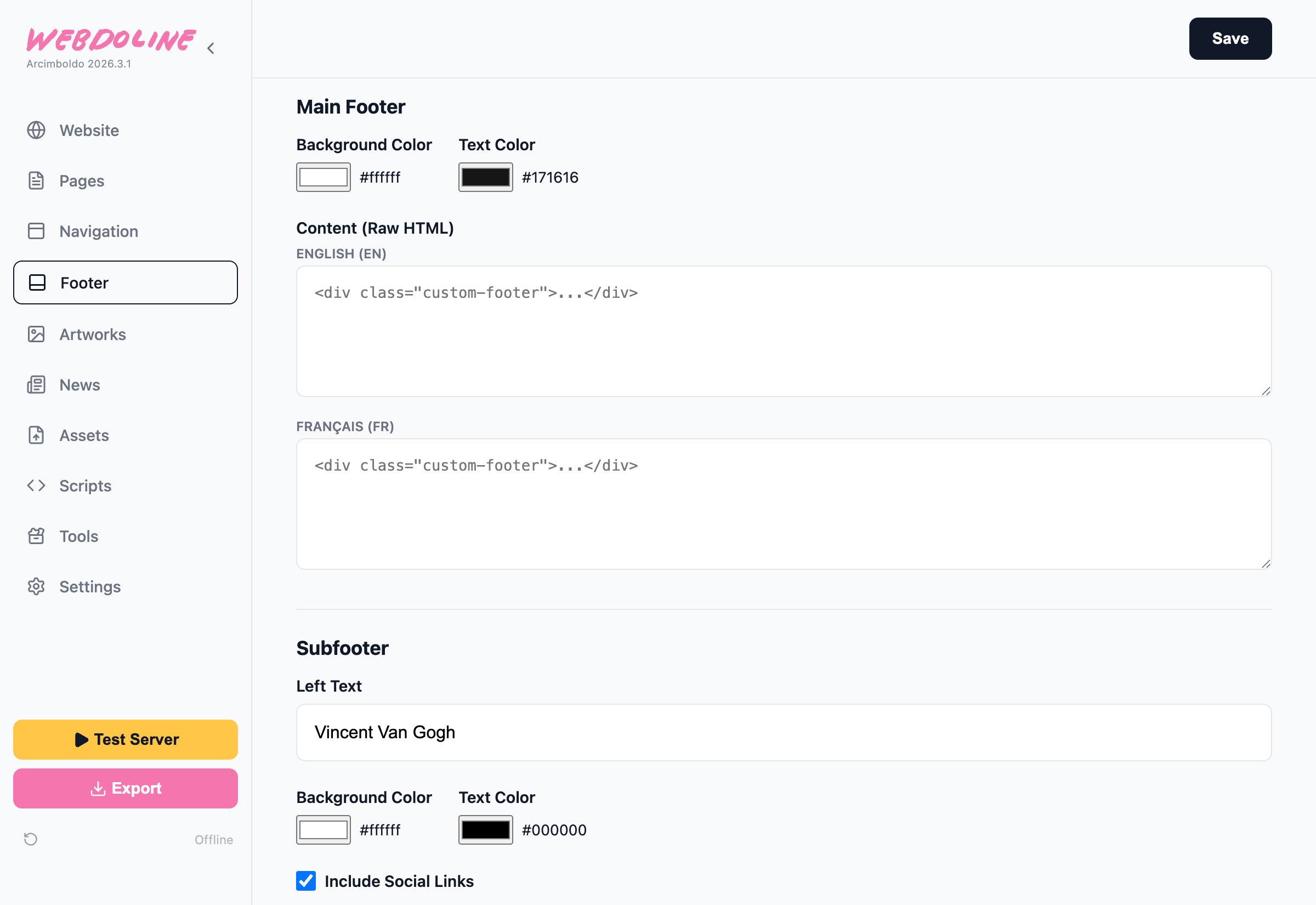Click the Pages document icon
The width and height of the screenshot is (1316, 905).
pyautogui.click(x=36, y=181)
